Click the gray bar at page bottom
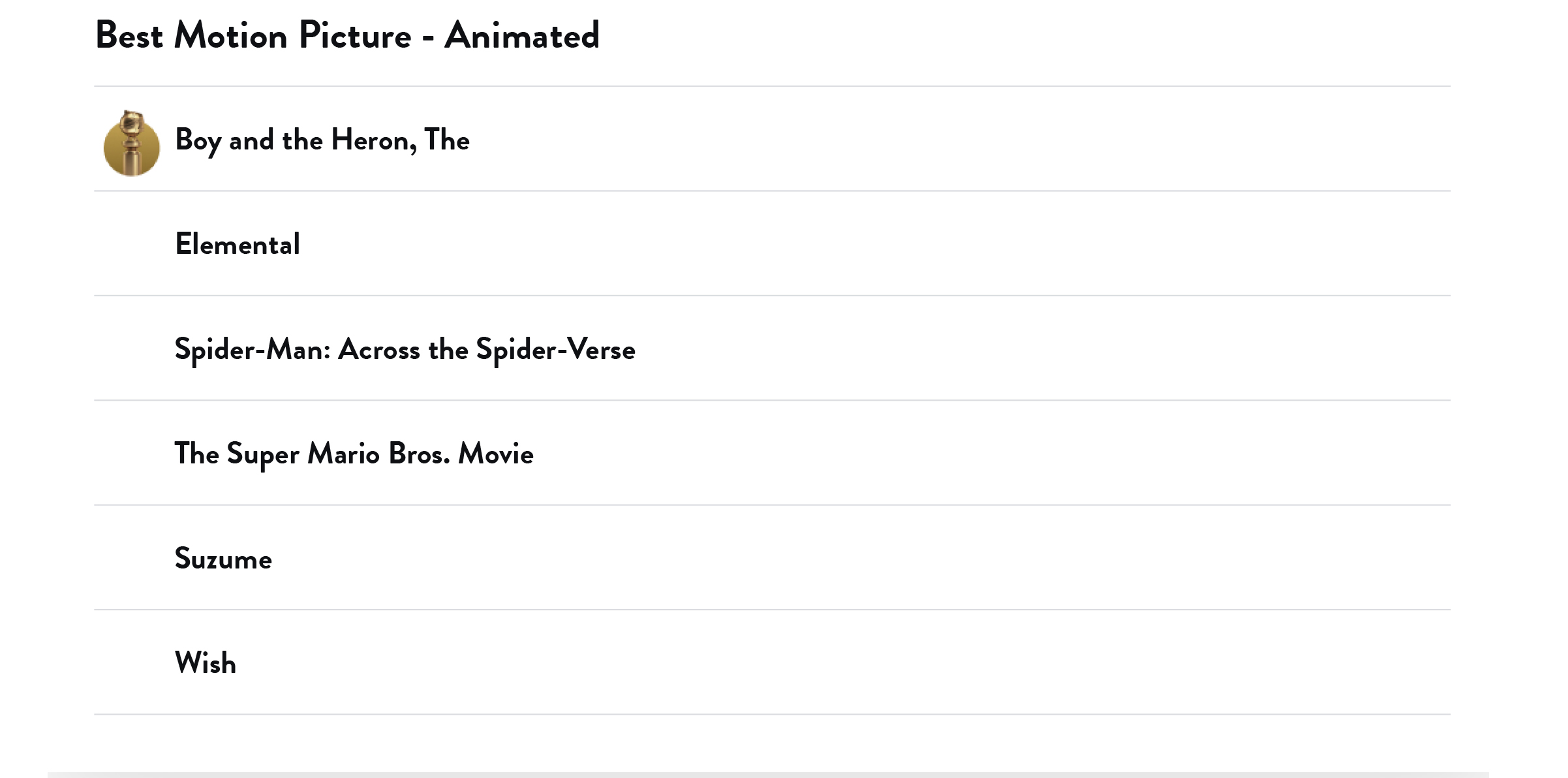 point(768,774)
